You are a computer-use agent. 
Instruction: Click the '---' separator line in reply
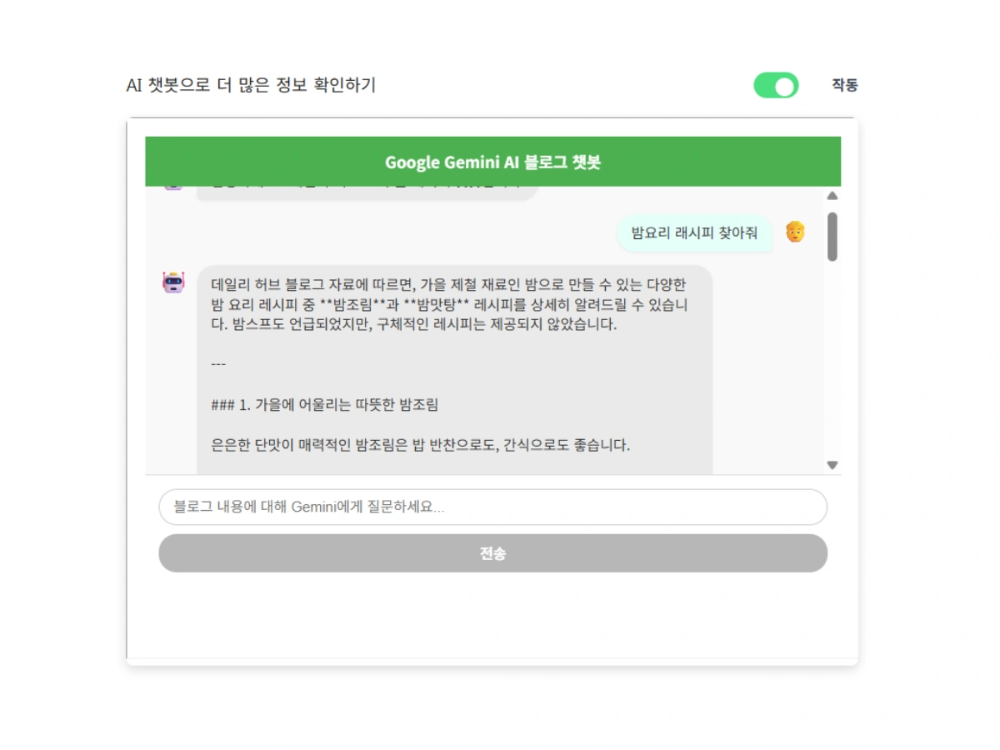pos(218,364)
